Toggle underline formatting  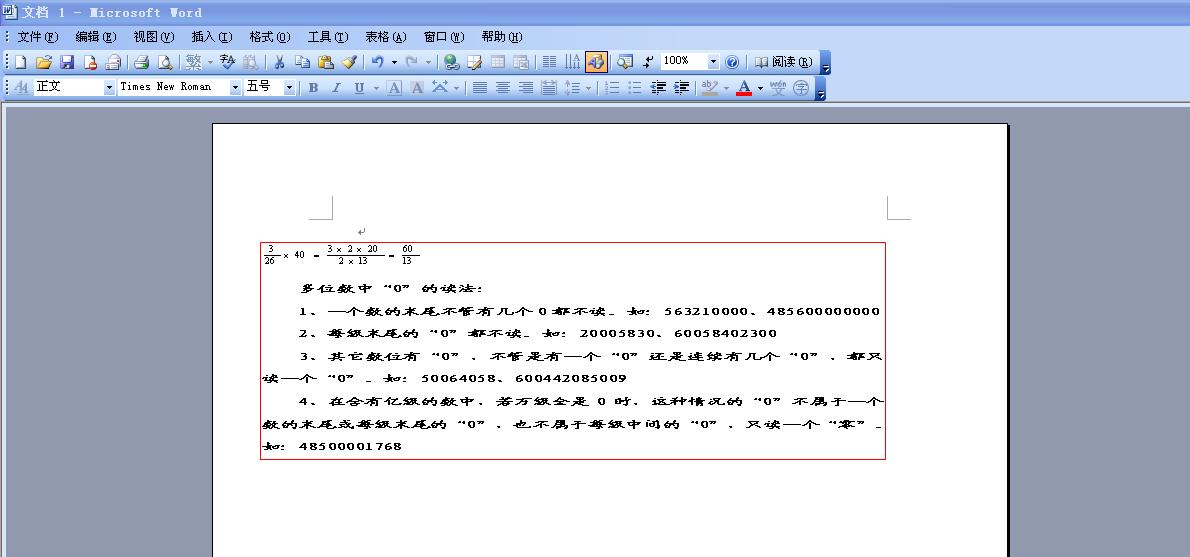click(x=359, y=87)
